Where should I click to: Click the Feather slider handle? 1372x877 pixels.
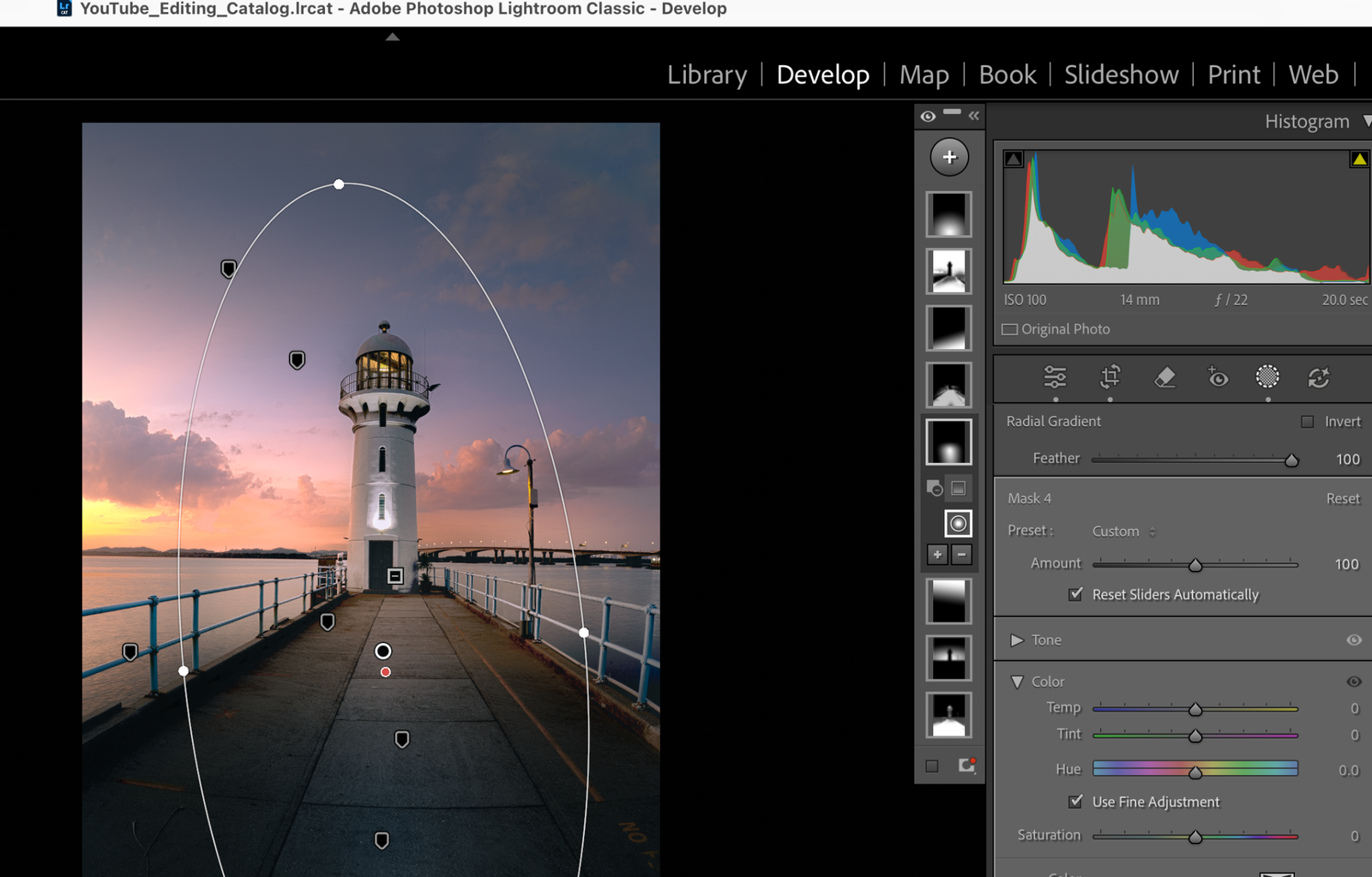(x=1291, y=460)
